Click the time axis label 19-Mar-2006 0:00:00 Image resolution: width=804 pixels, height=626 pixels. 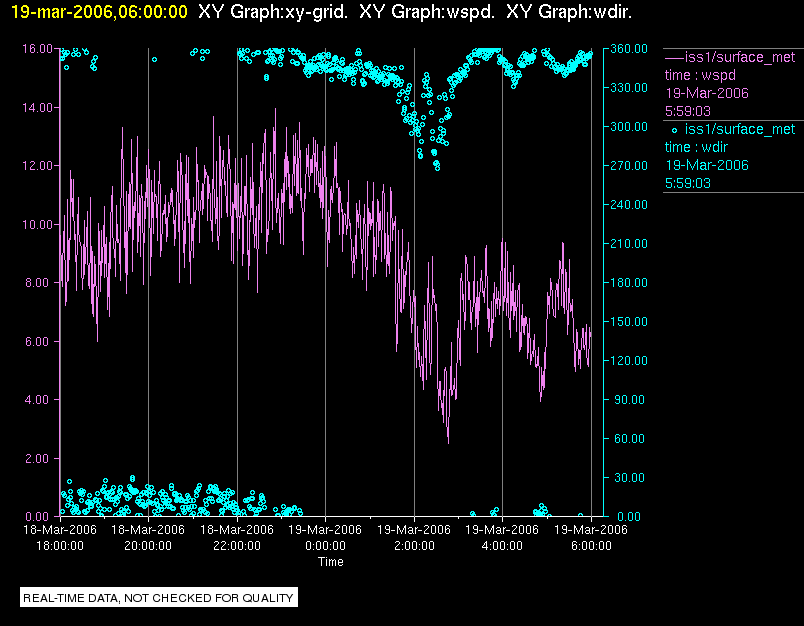(325, 537)
